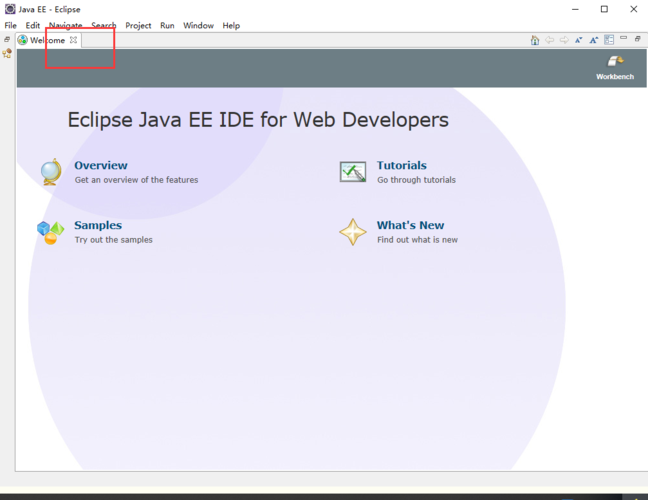This screenshot has width=648, height=500.
Task: Click the Overview globe icon
Action: [x=51, y=172]
